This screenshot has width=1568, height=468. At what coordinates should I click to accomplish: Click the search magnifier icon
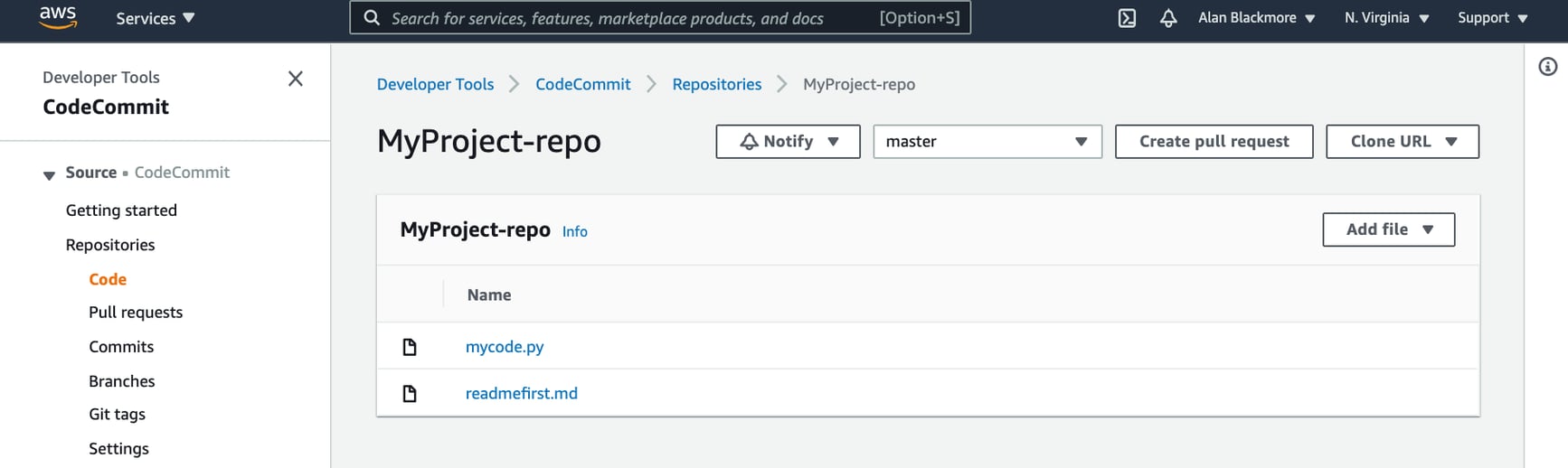[x=372, y=18]
